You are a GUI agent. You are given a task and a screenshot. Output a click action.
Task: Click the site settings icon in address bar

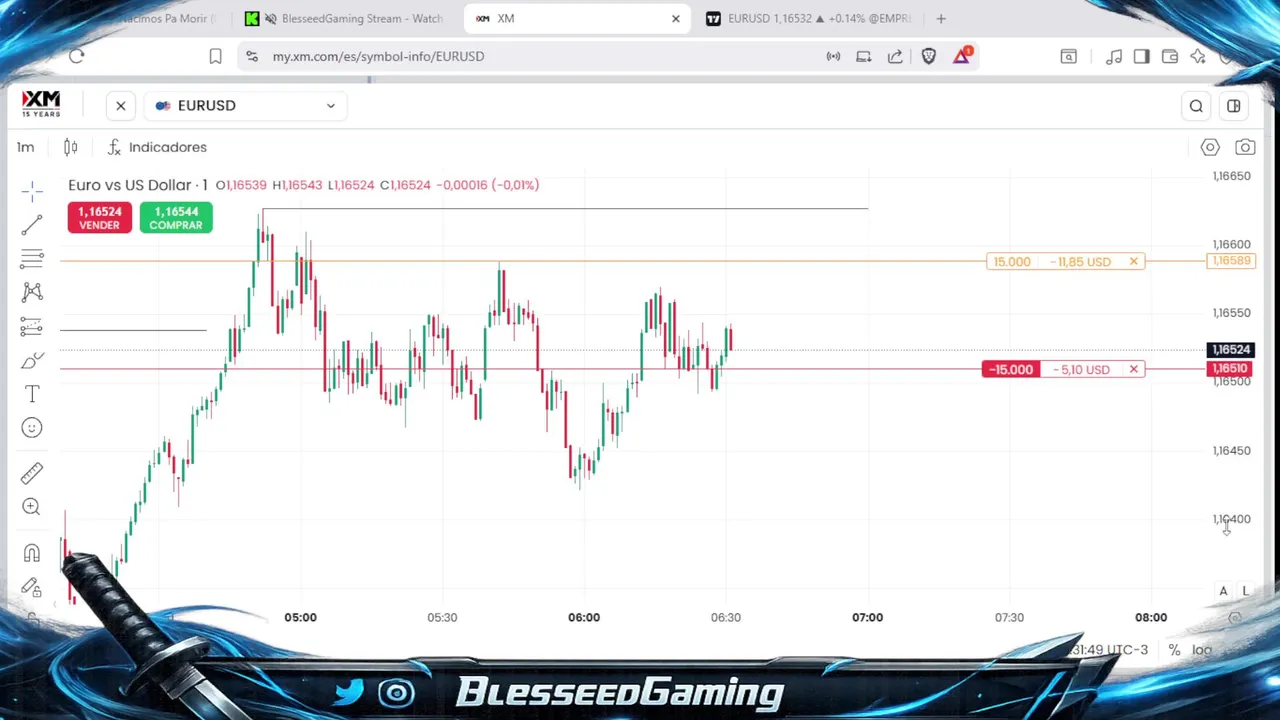252,56
